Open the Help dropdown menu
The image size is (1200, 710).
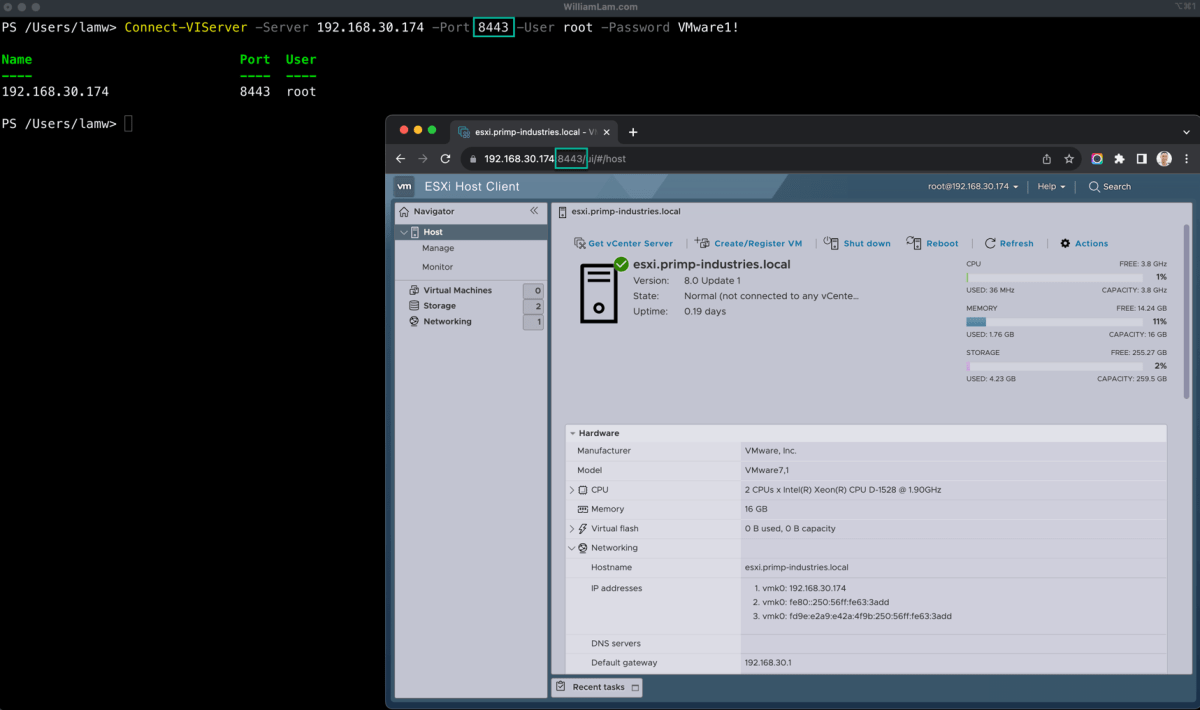point(1051,186)
